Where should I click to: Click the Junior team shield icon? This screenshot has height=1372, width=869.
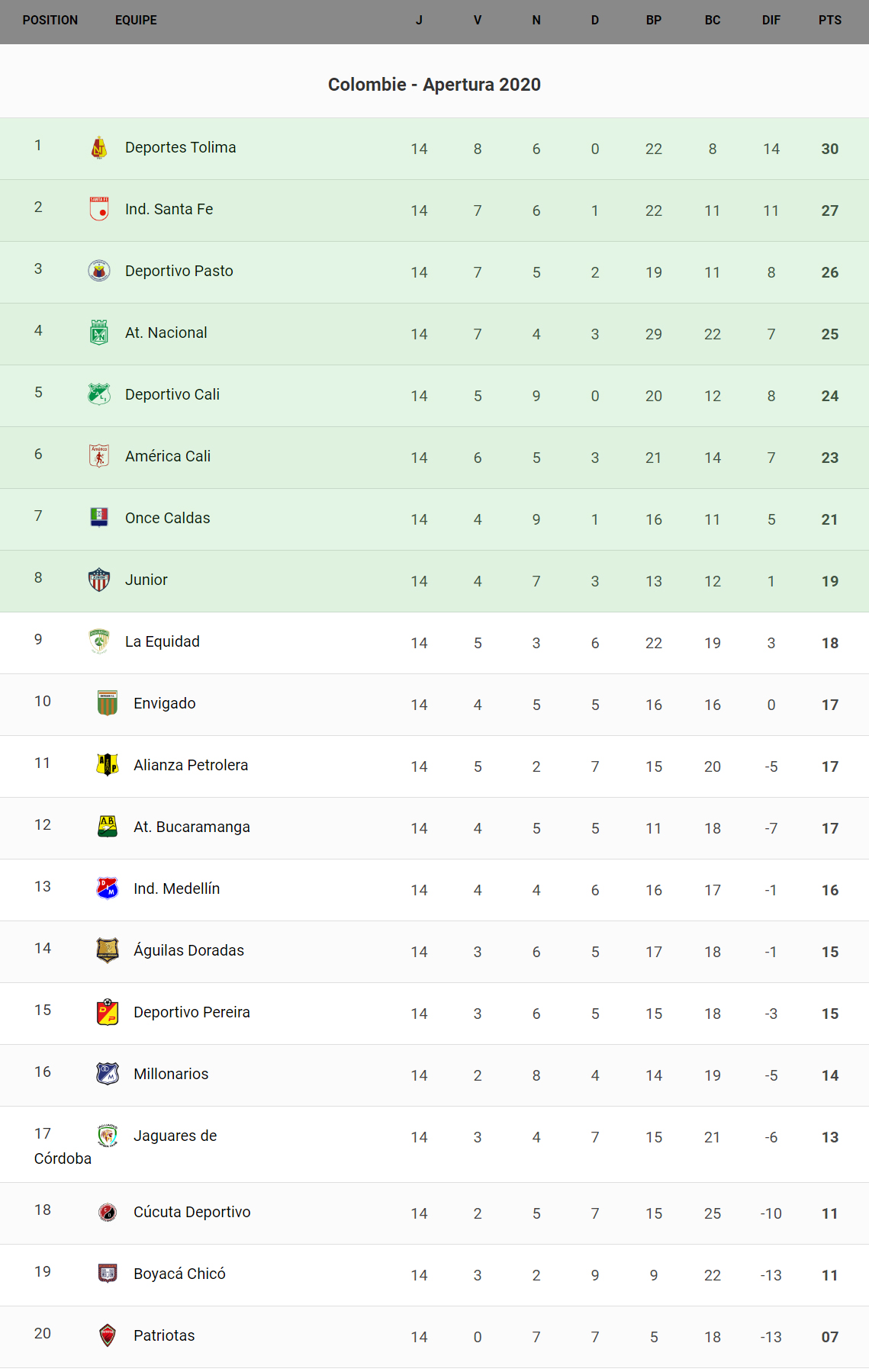coord(99,580)
